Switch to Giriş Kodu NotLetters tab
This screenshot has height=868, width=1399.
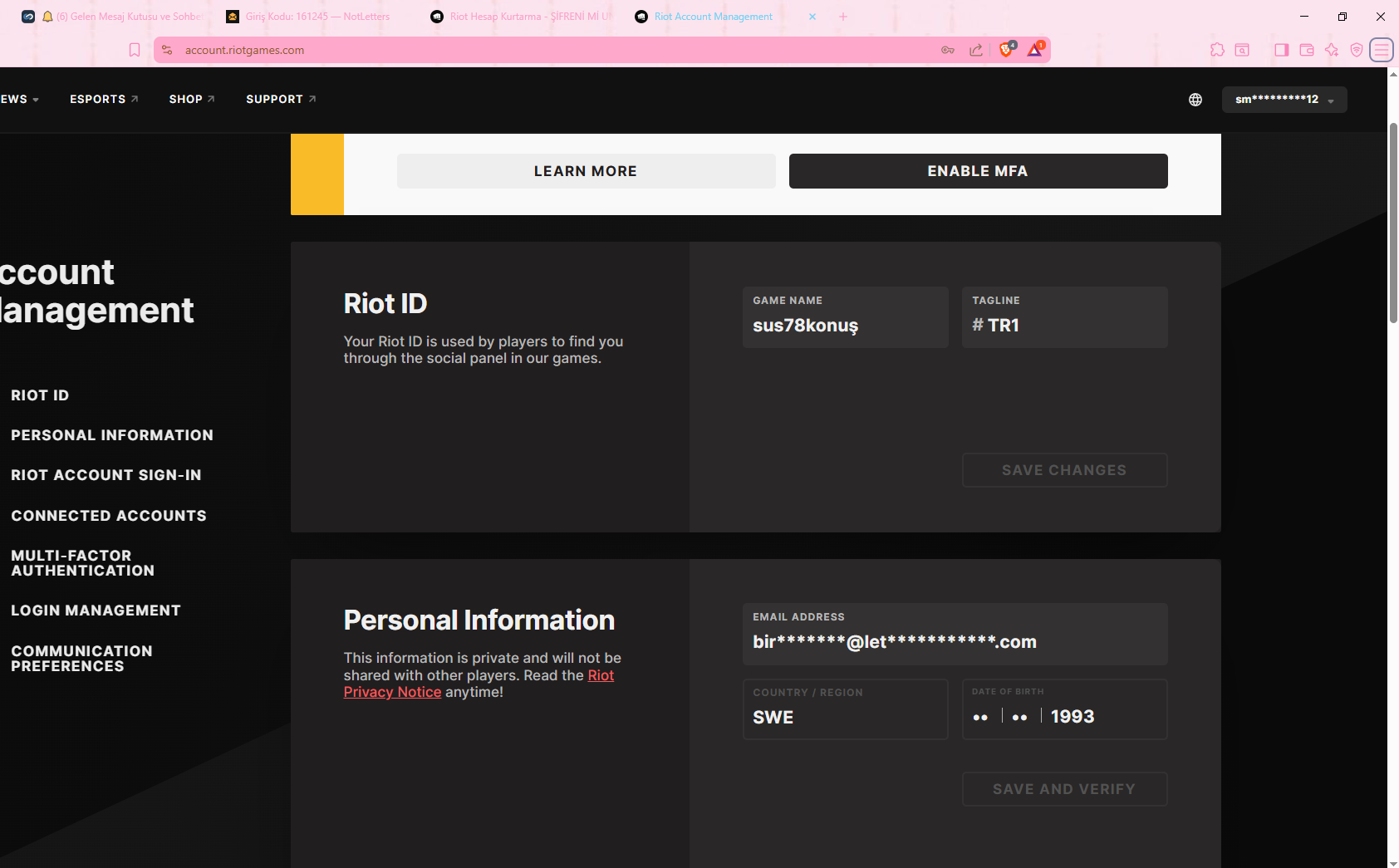pyautogui.click(x=317, y=17)
